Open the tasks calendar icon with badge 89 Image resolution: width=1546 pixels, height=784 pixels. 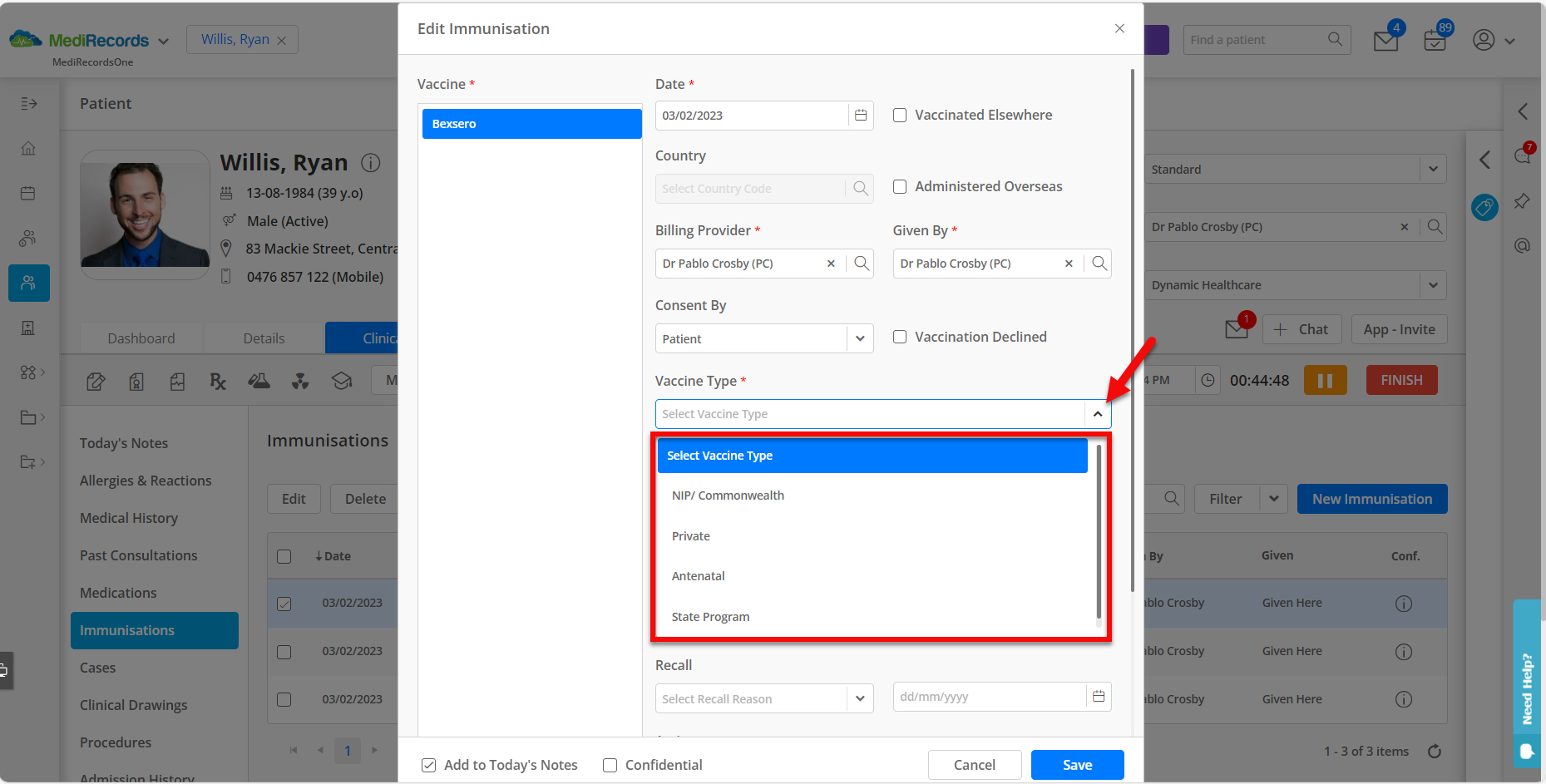(x=1435, y=40)
